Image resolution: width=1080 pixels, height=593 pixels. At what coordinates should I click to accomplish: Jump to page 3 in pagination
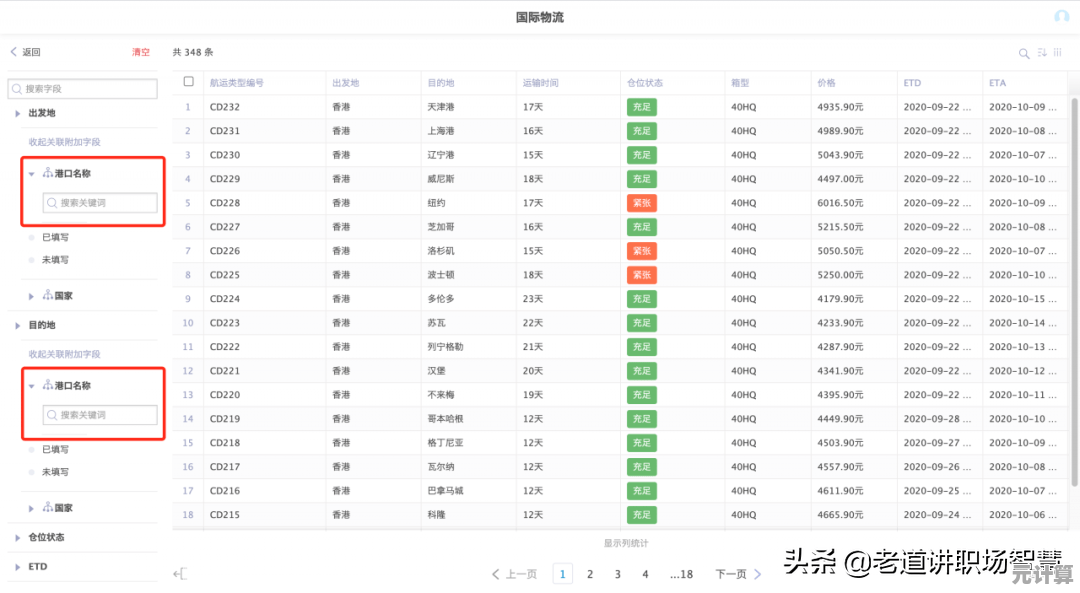617,574
